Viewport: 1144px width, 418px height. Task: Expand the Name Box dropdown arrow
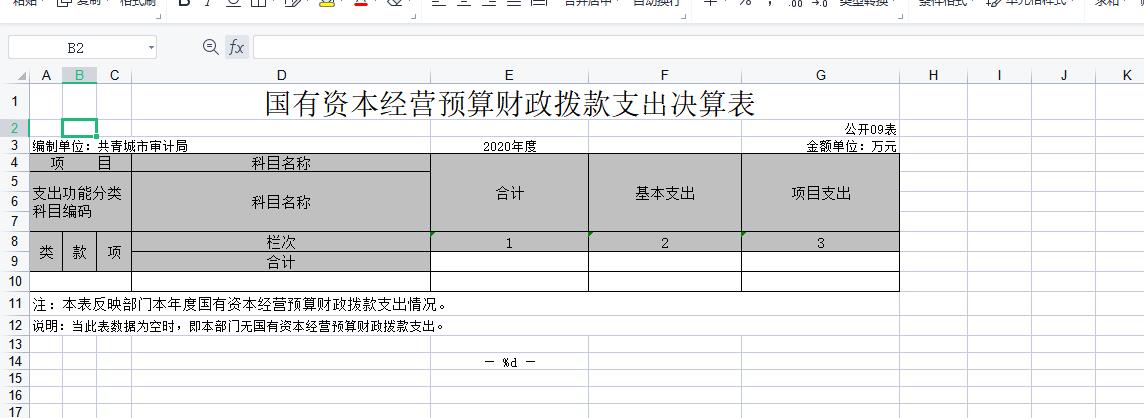click(150, 47)
